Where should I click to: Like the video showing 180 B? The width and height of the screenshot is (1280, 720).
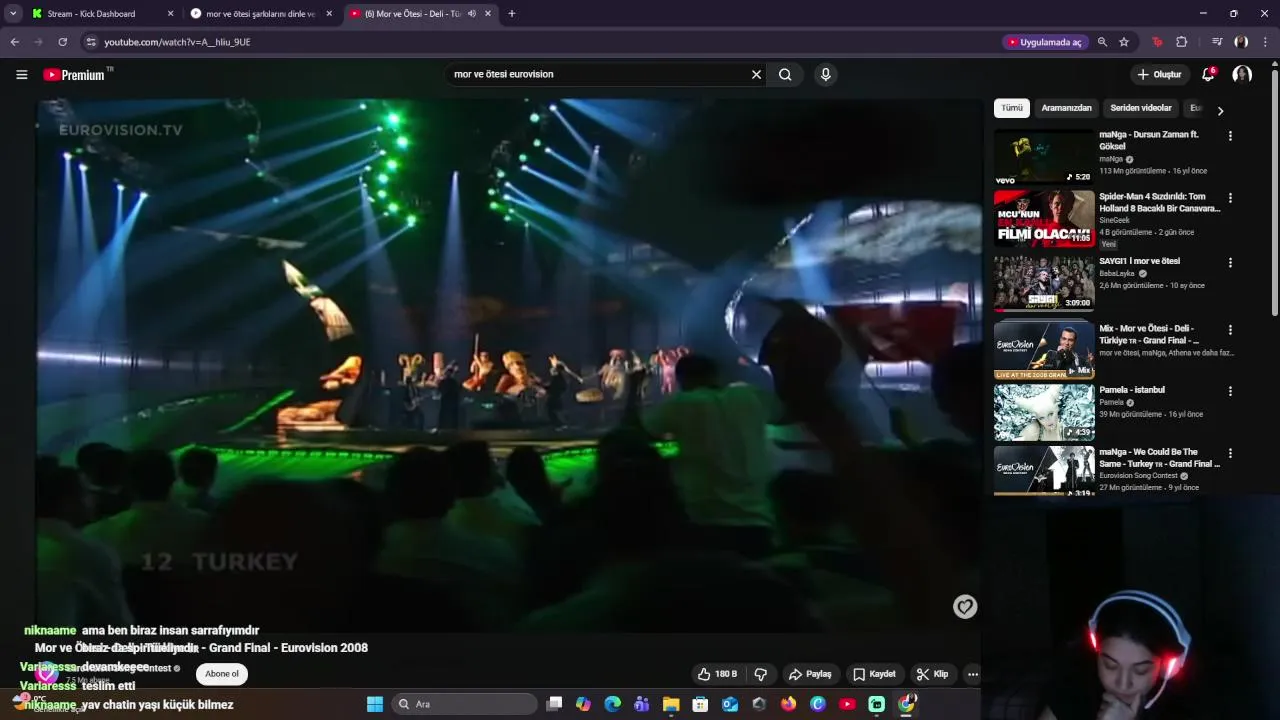coord(718,674)
